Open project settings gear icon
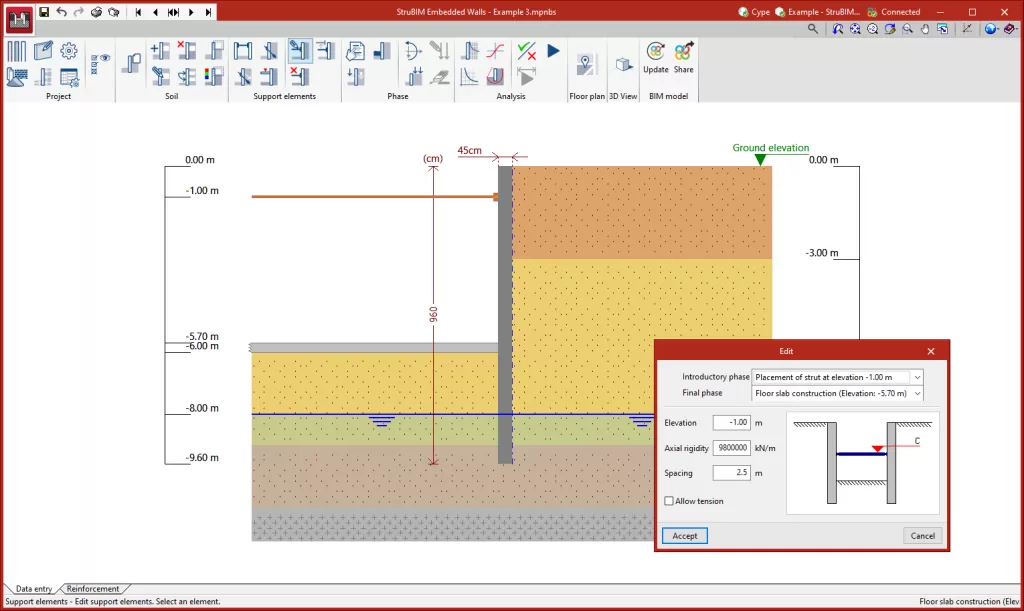 69,50
